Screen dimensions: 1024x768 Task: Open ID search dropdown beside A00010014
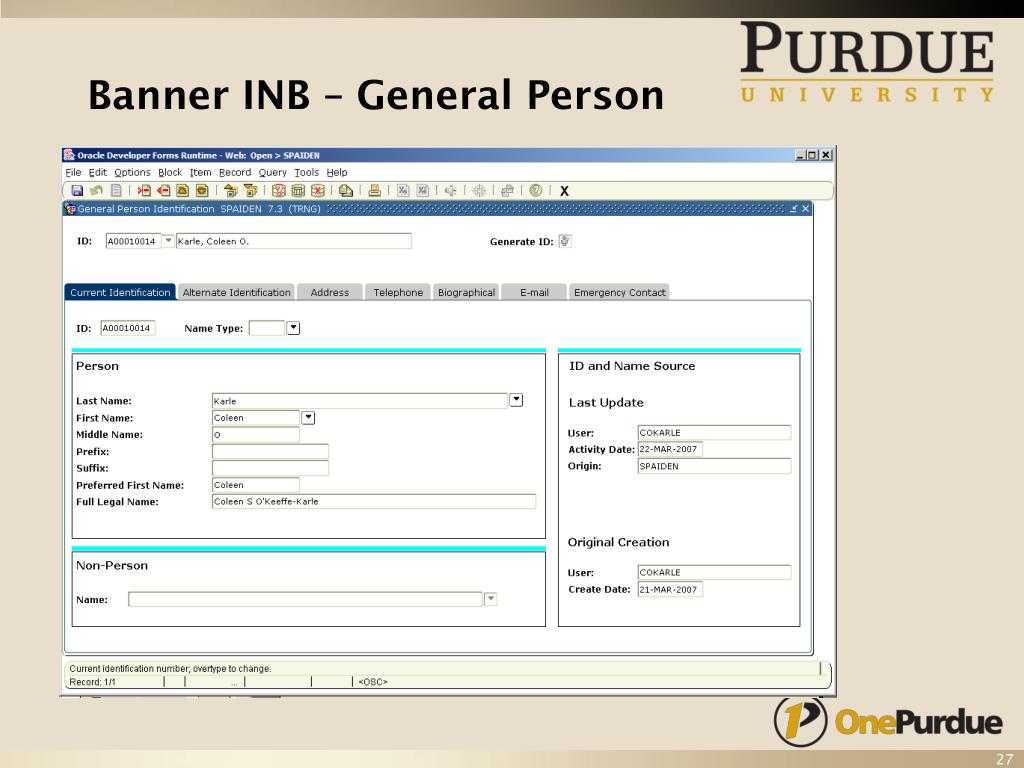[x=168, y=241]
